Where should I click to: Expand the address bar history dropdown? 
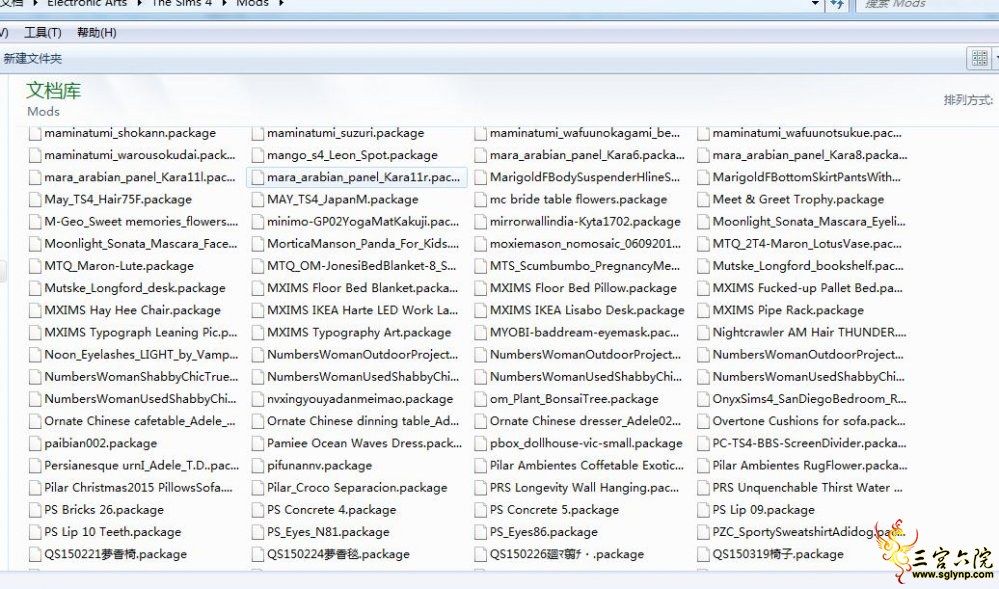click(x=815, y=4)
